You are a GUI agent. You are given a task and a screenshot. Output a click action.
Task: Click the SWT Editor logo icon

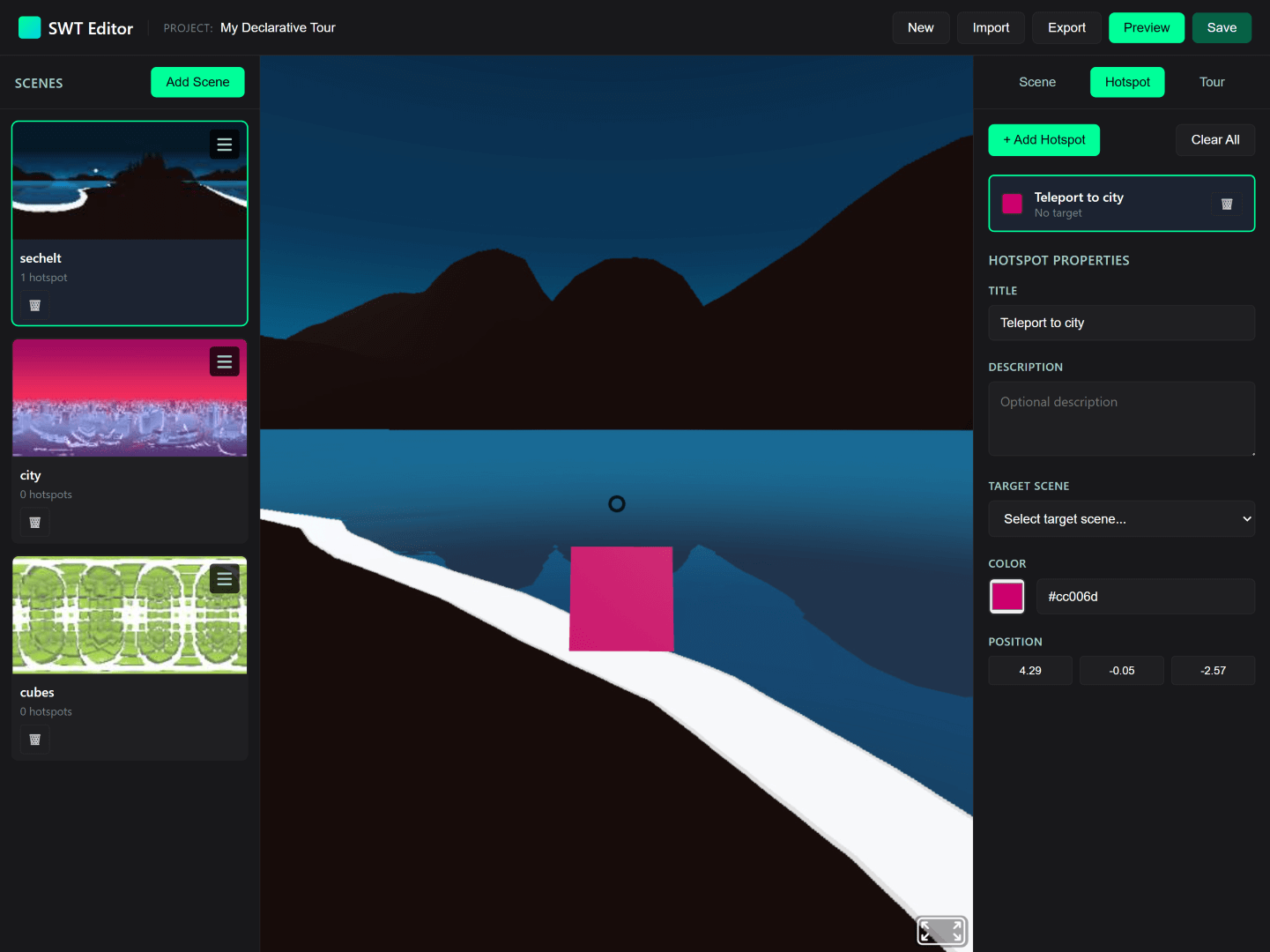click(x=30, y=27)
